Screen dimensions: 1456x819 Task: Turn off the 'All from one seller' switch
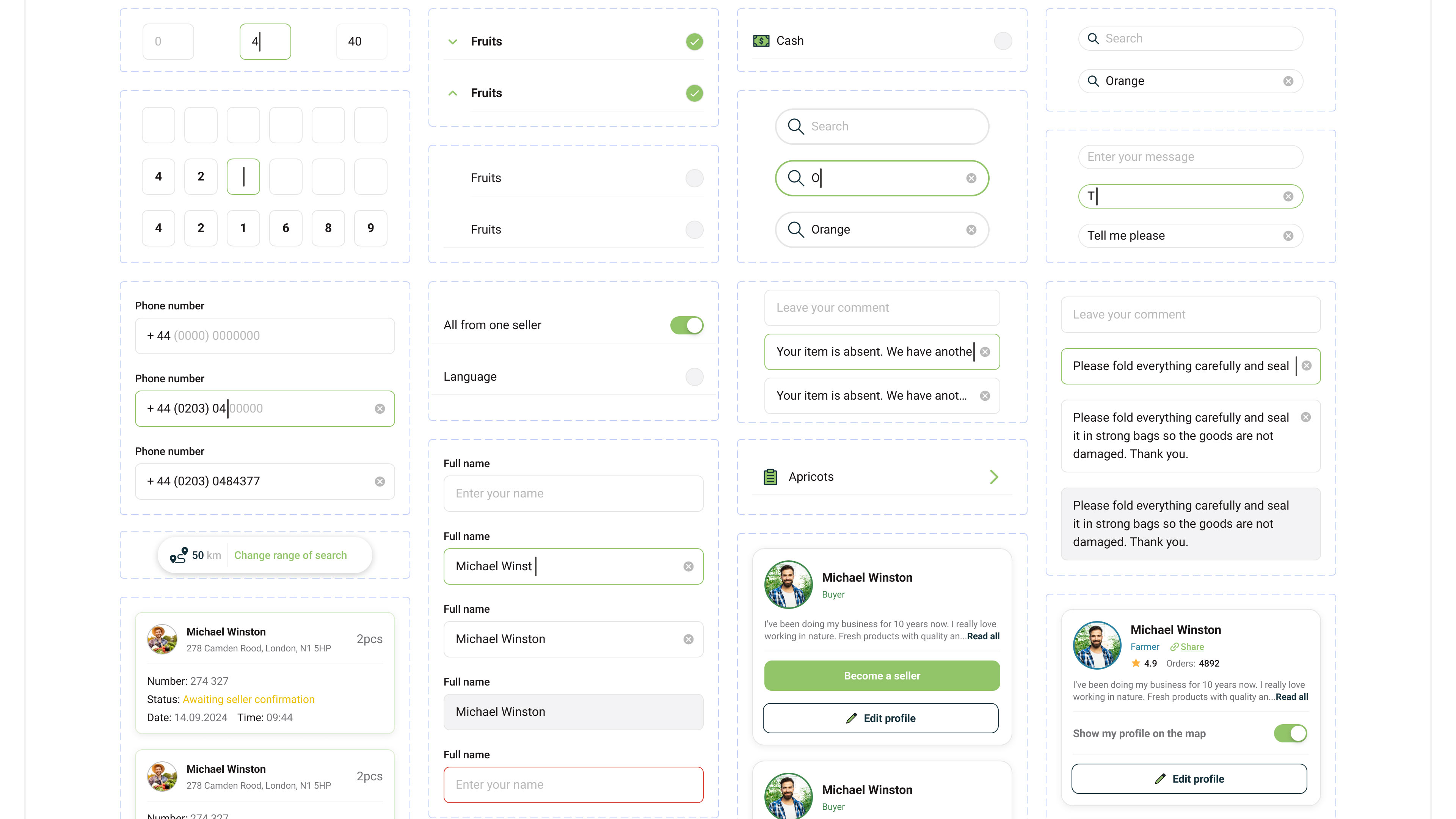(x=687, y=325)
